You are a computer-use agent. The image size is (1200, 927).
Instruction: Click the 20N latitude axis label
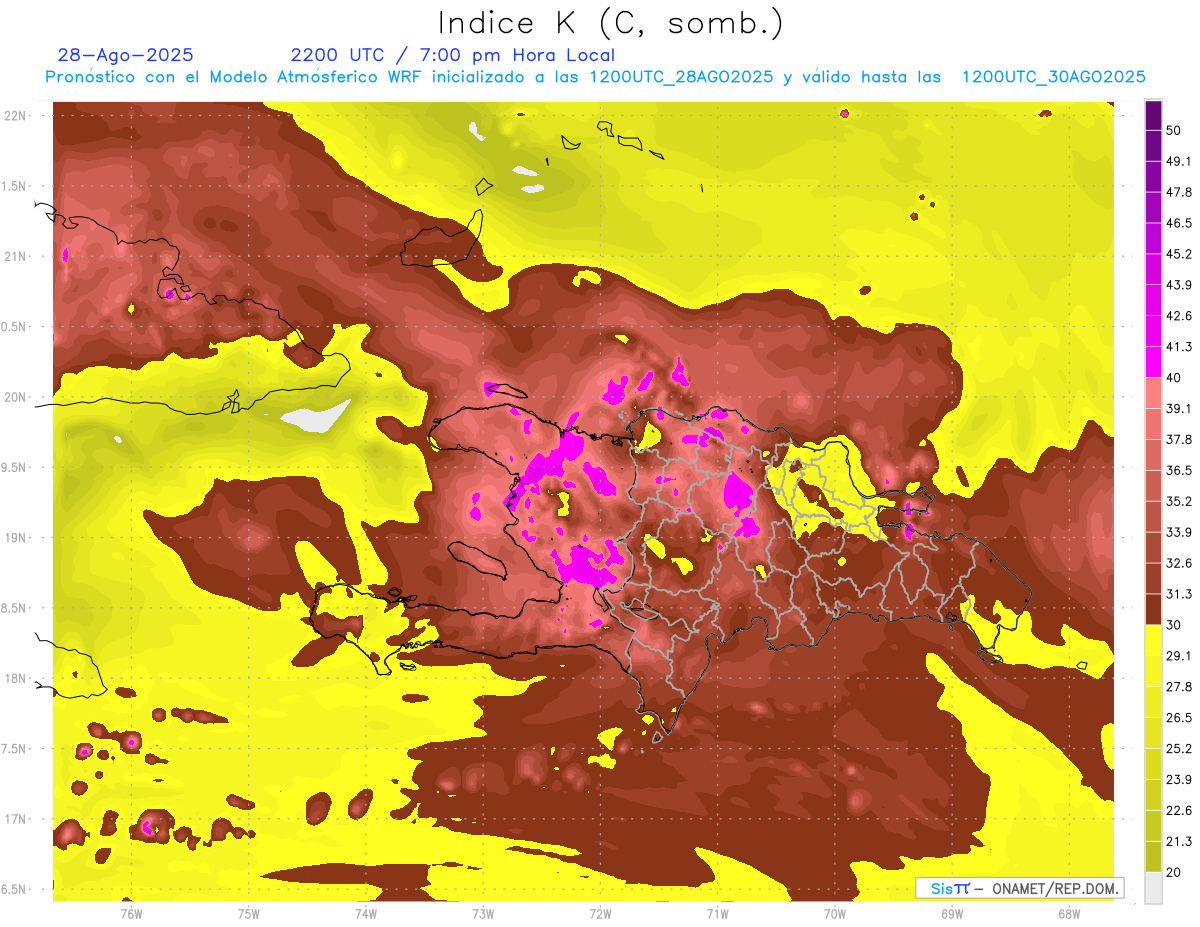(14, 397)
